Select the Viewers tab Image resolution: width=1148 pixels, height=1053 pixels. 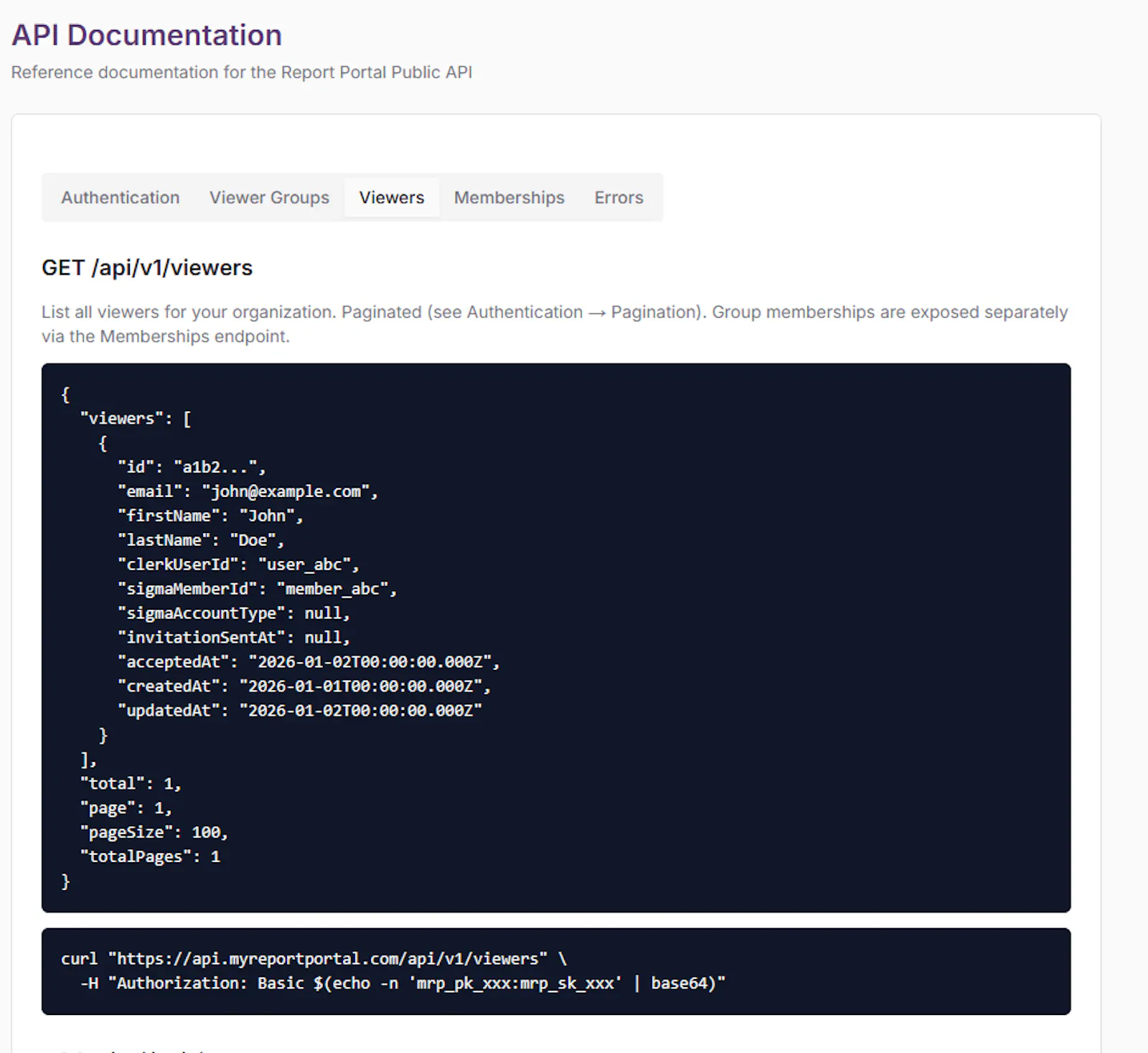point(392,197)
